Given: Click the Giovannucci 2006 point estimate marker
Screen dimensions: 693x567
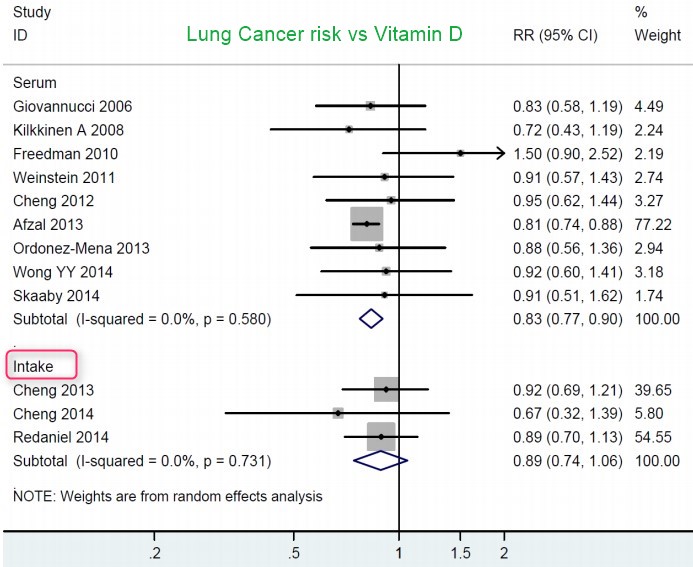Looking at the screenshot, I should [x=370, y=105].
